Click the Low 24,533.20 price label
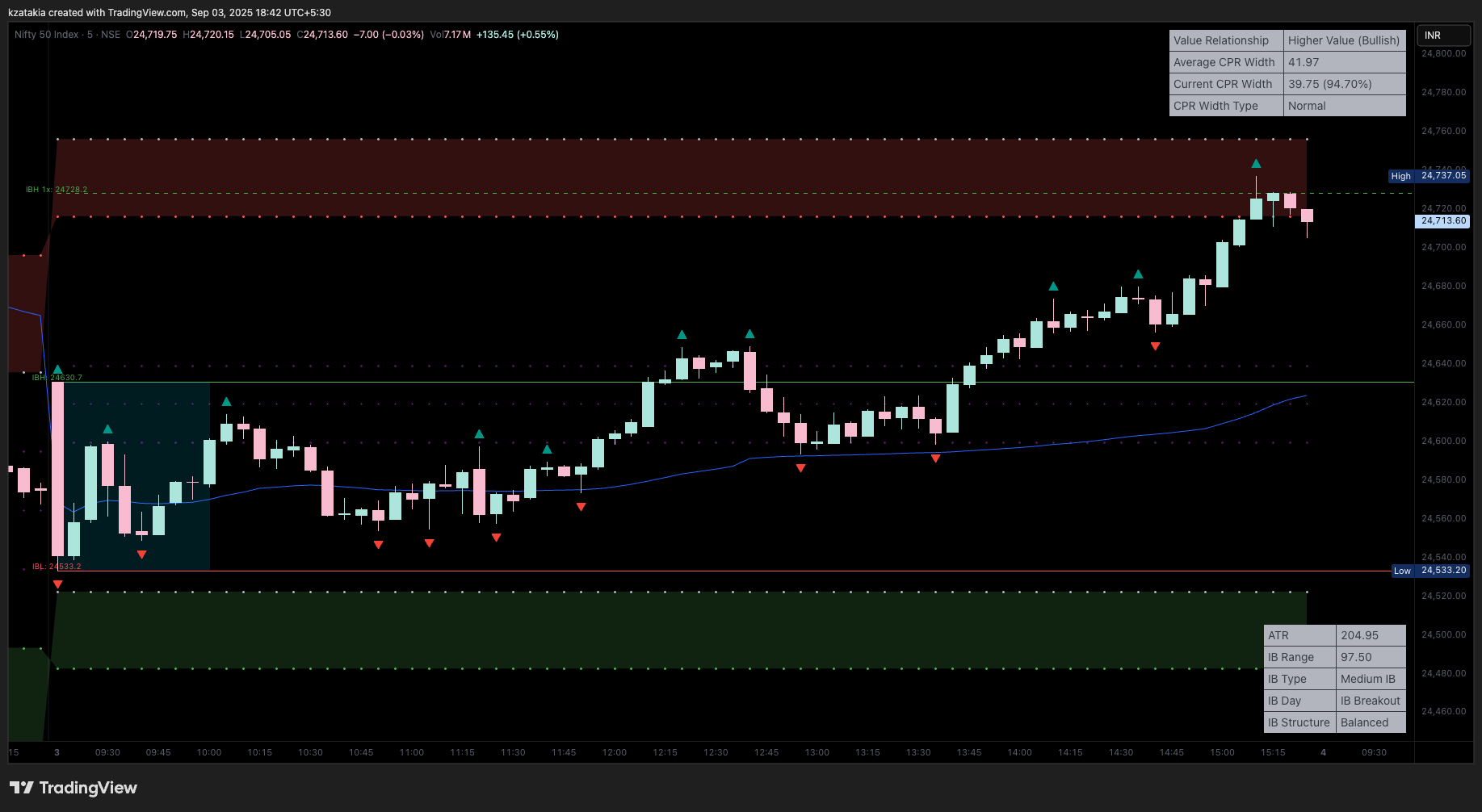The image size is (1482, 812). [x=1431, y=571]
